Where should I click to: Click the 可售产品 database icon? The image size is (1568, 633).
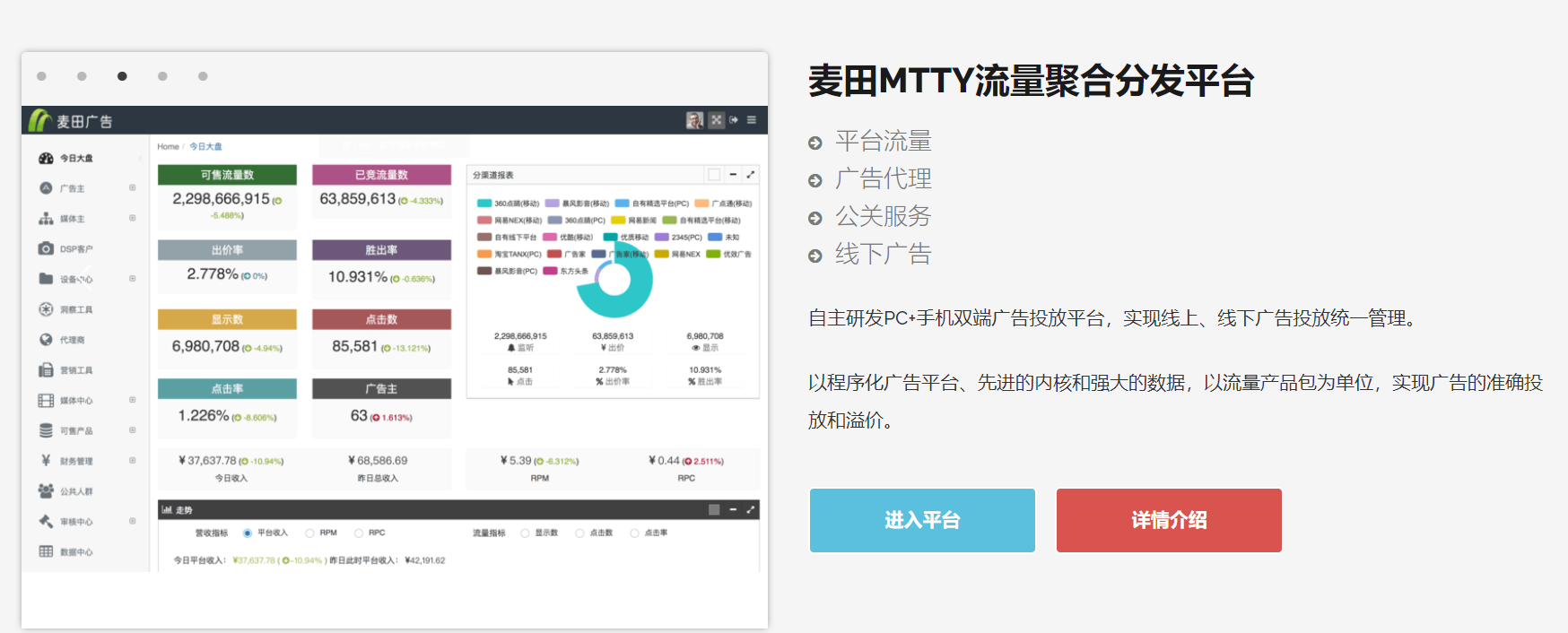pyautogui.click(x=46, y=430)
